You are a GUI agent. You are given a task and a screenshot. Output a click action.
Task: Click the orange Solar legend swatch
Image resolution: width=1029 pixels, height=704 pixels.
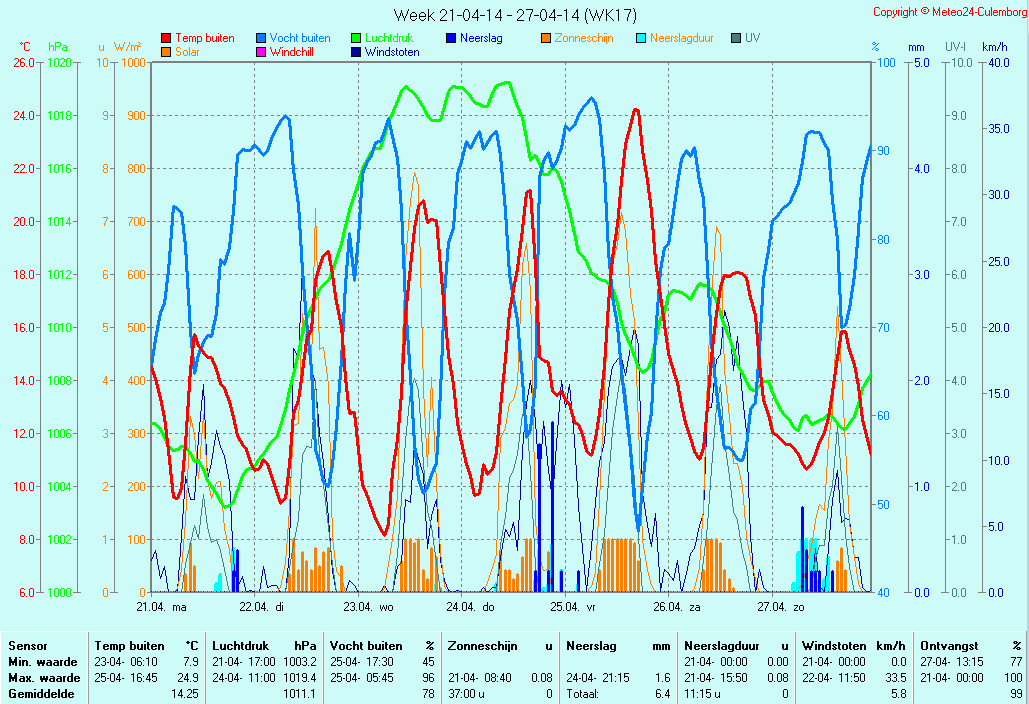point(165,52)
